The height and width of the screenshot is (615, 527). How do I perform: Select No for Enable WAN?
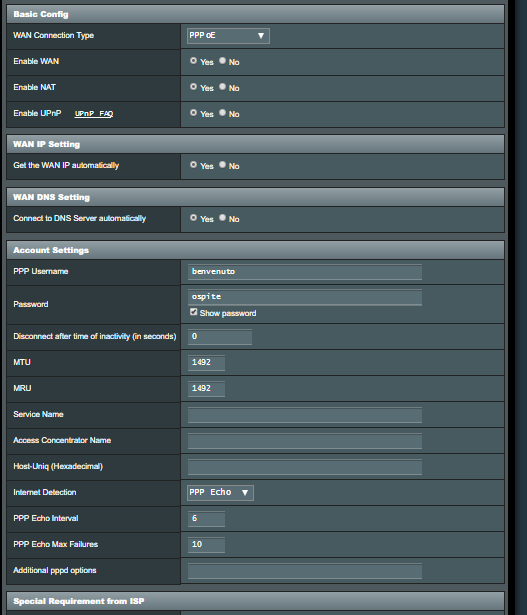click(x=222, y=61)
